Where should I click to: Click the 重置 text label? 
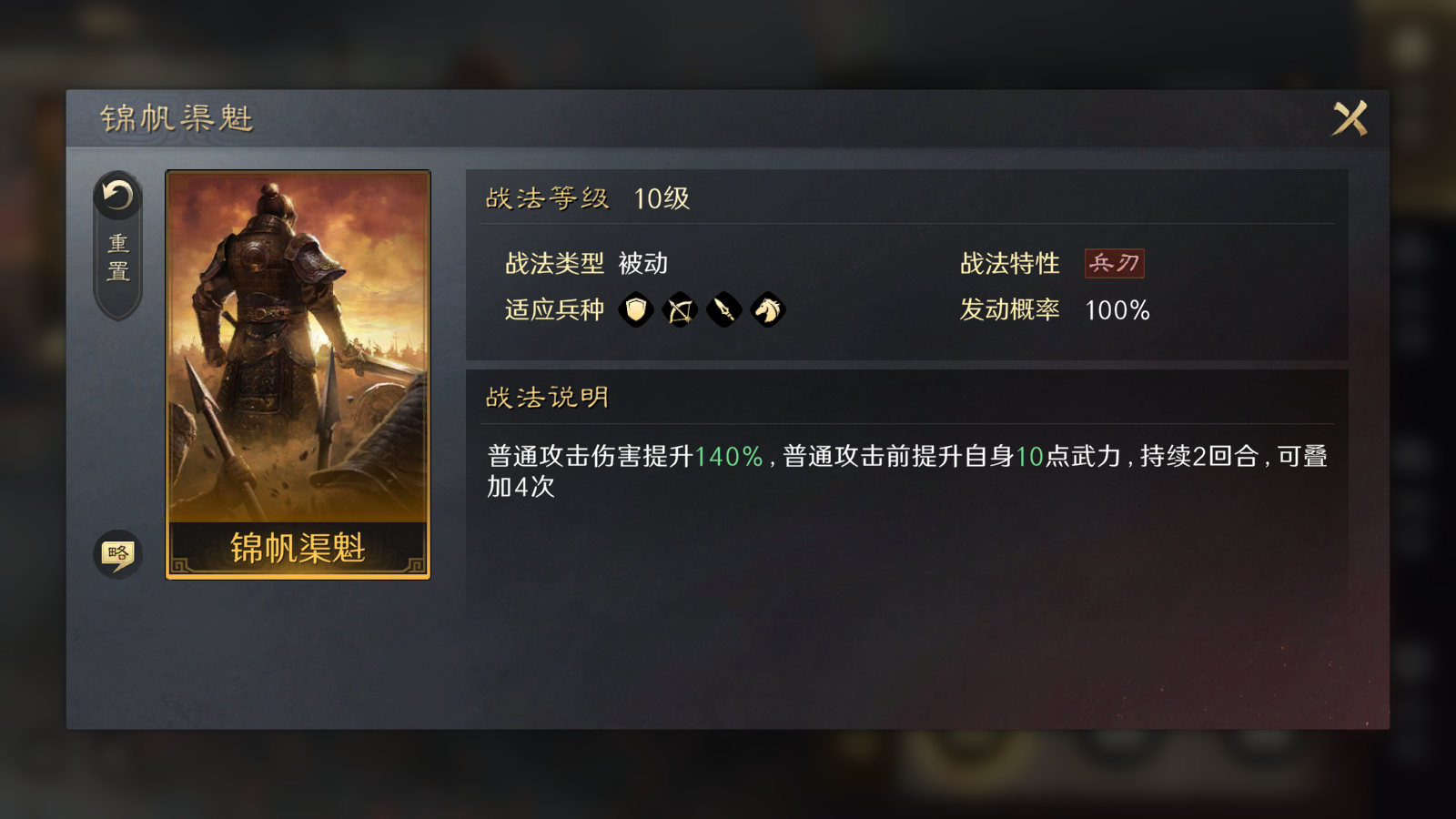click(x=118, y=257)
